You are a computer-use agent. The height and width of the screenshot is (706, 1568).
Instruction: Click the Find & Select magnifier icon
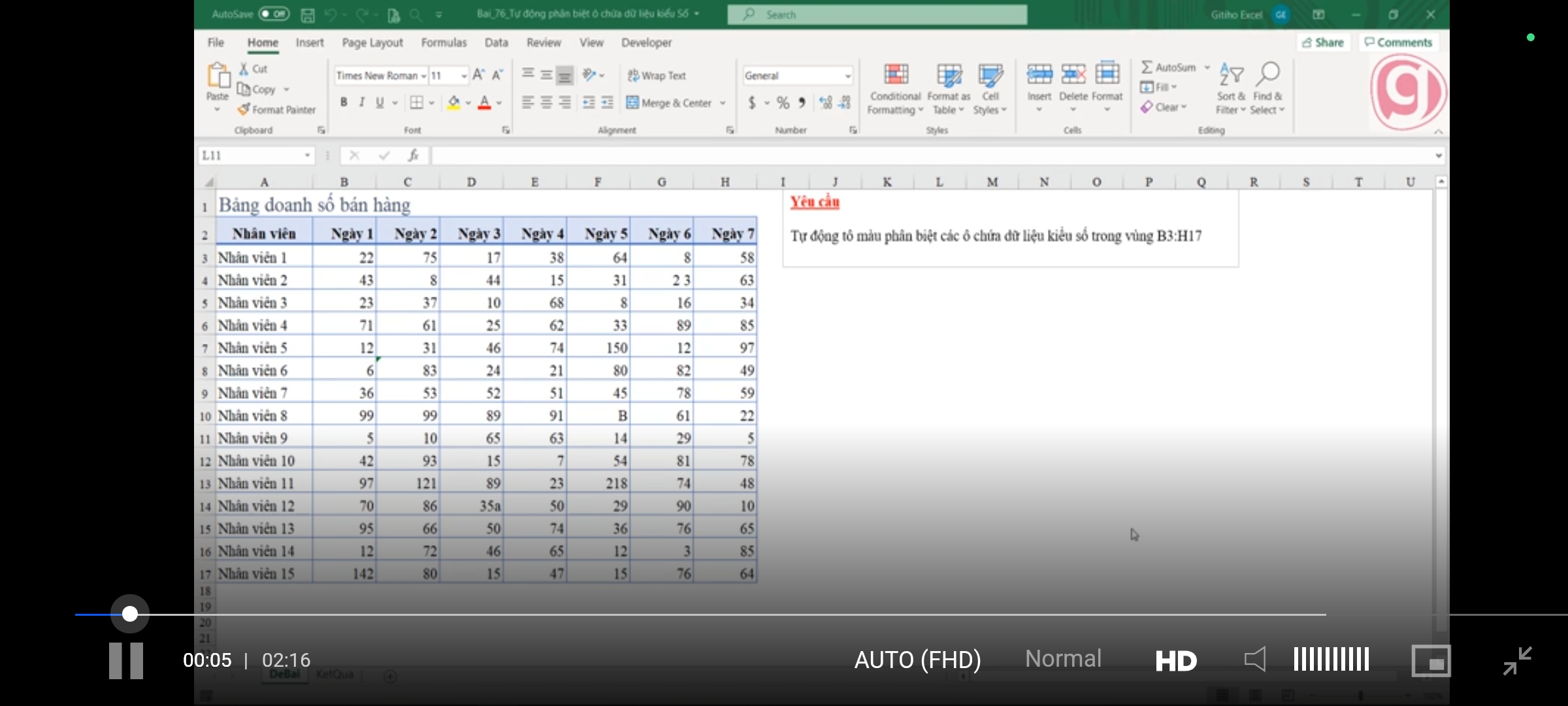(1268, 74)
